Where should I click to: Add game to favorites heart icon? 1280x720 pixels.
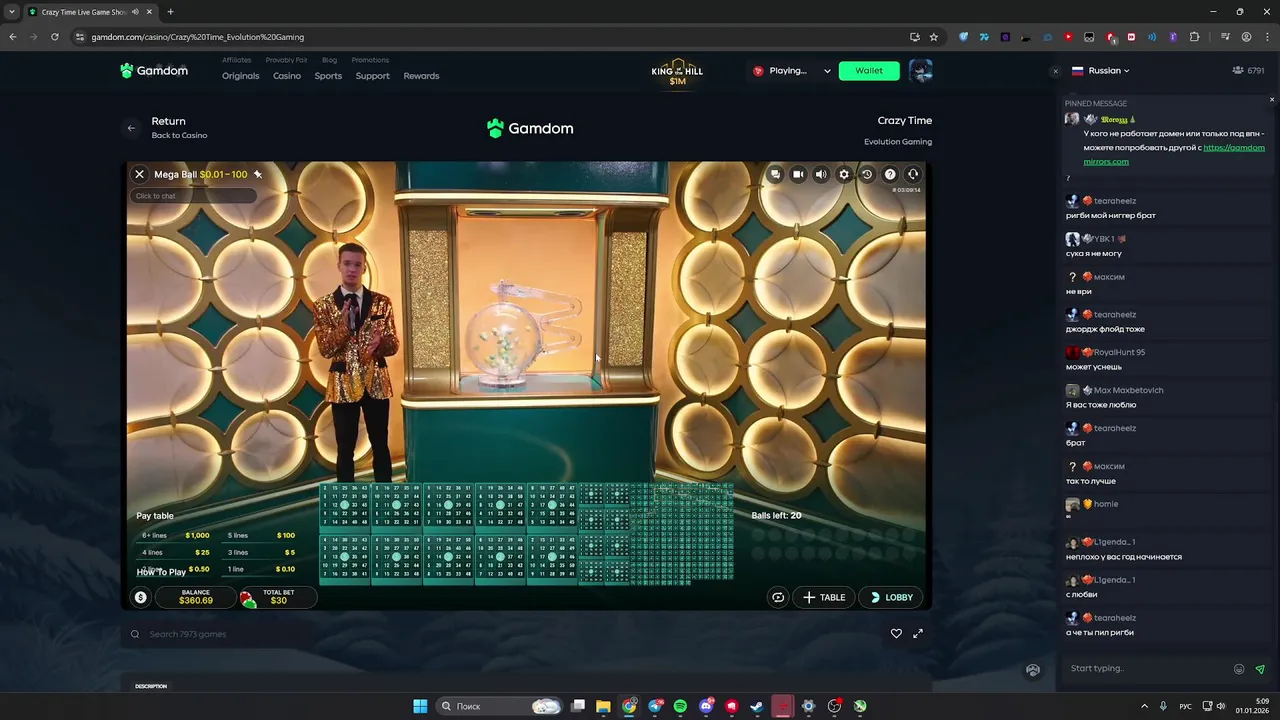coord(896,633)
